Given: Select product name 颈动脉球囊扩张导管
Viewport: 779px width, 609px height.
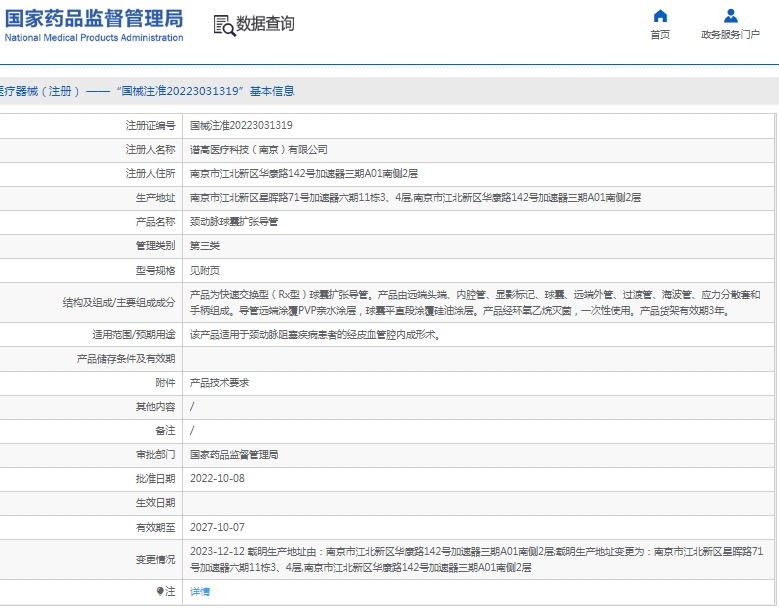Looking at the screenshot, I should coord(234,222).
